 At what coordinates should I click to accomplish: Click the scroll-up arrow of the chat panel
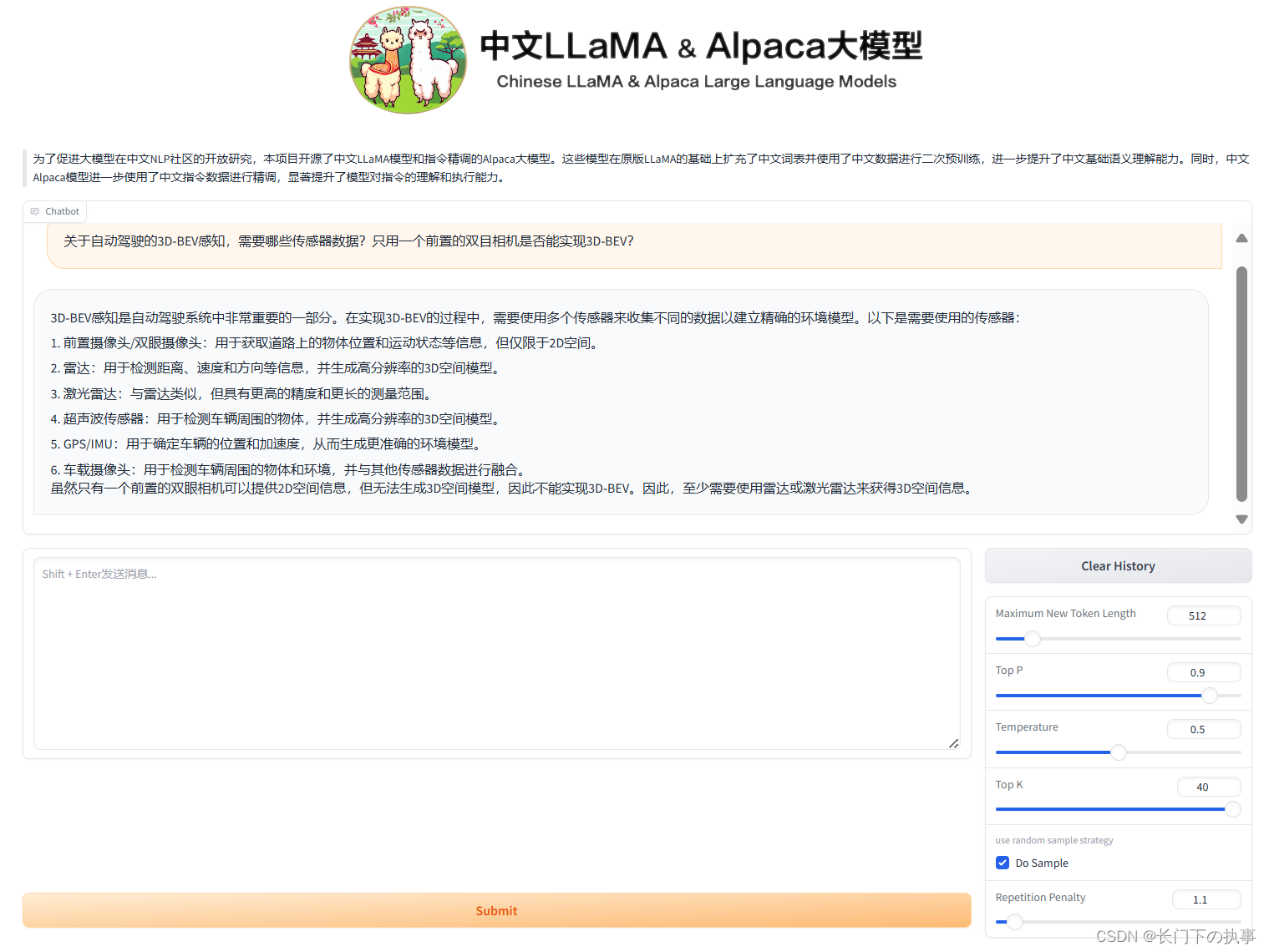tap(1241, 238)
